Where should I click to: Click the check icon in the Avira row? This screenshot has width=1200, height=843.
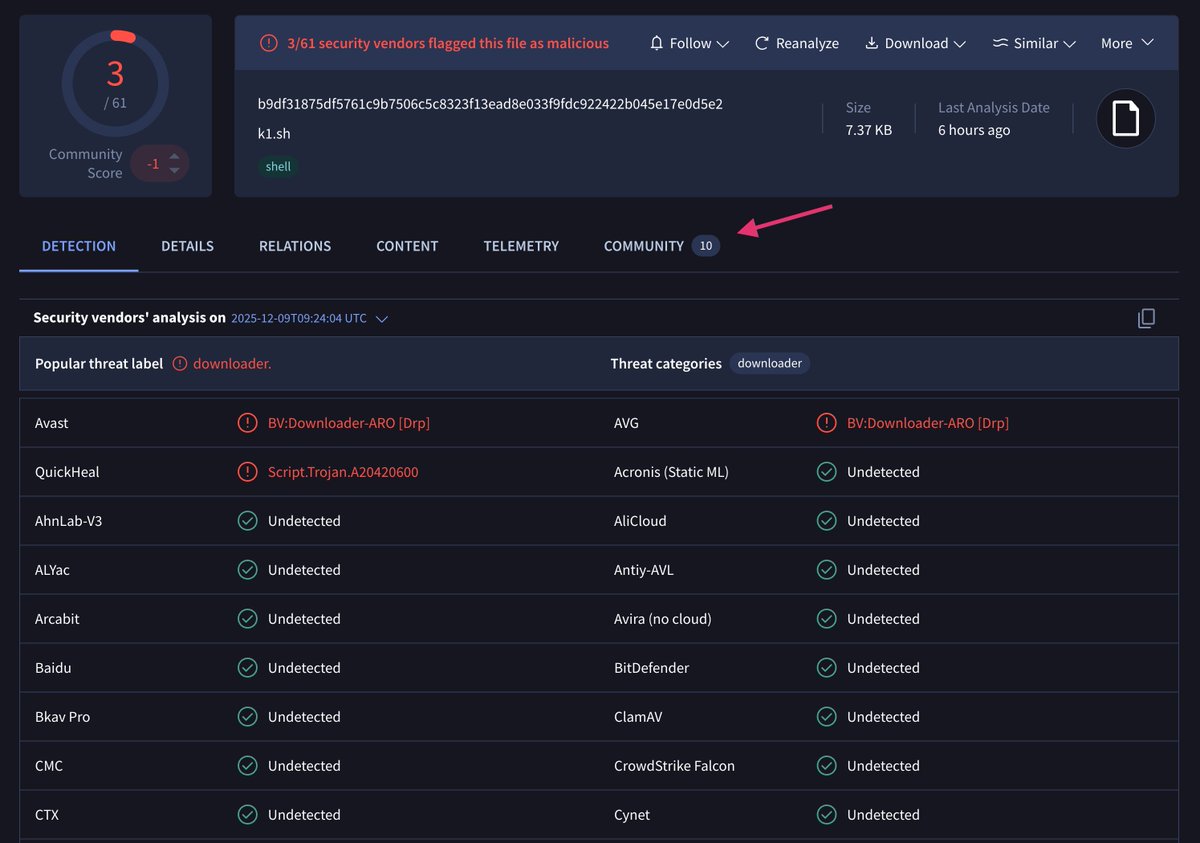826,619
